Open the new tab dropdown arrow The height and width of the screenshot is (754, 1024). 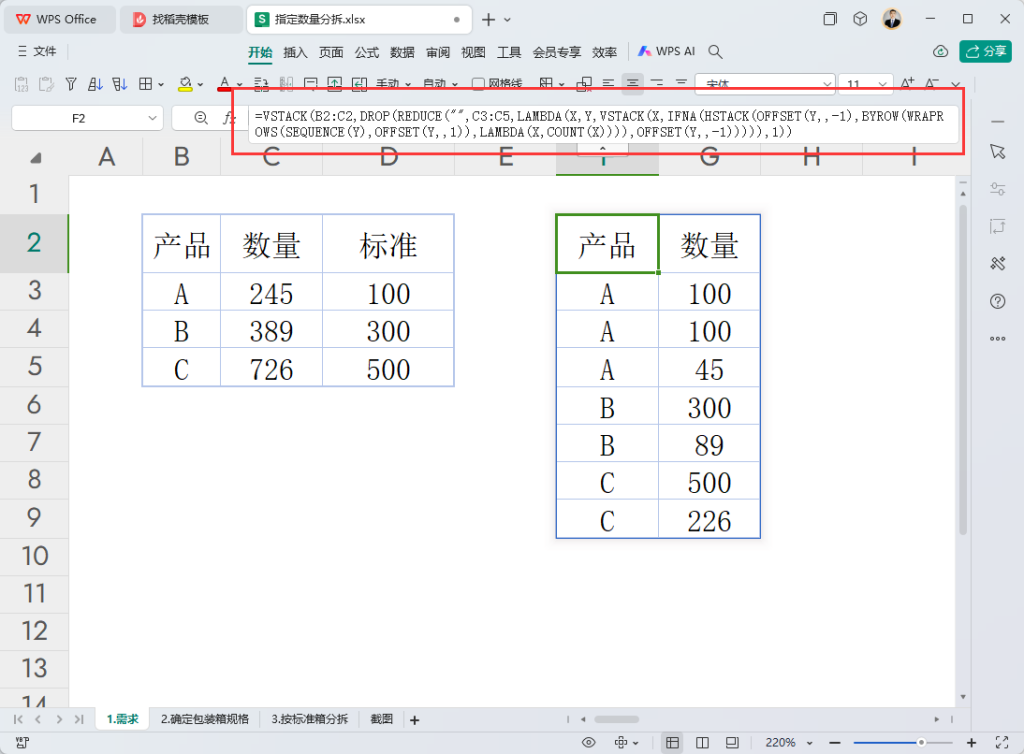507,20
